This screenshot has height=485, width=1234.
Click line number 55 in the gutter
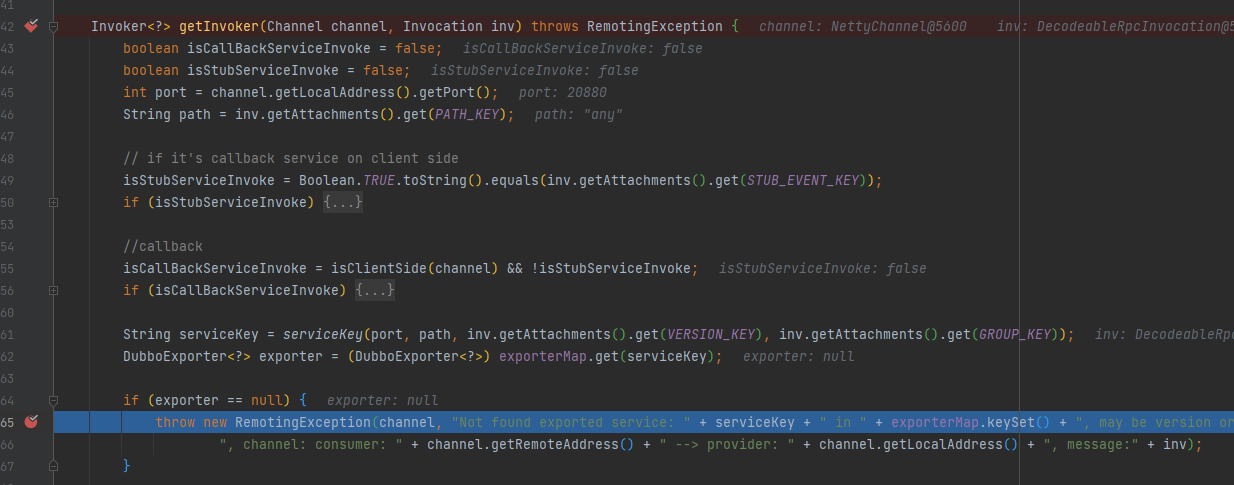8,268
